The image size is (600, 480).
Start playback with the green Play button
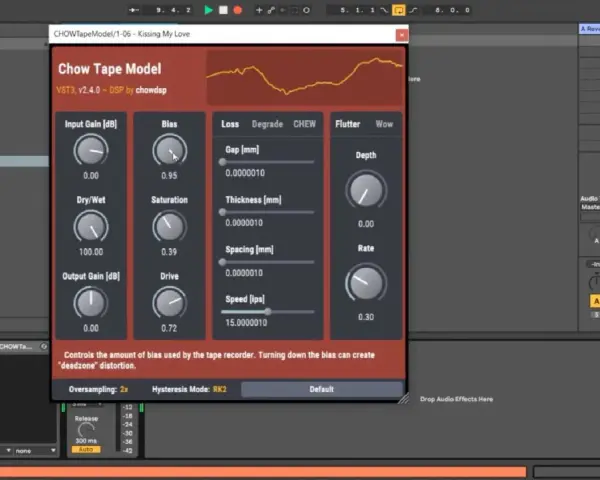(x=208, y=10)
